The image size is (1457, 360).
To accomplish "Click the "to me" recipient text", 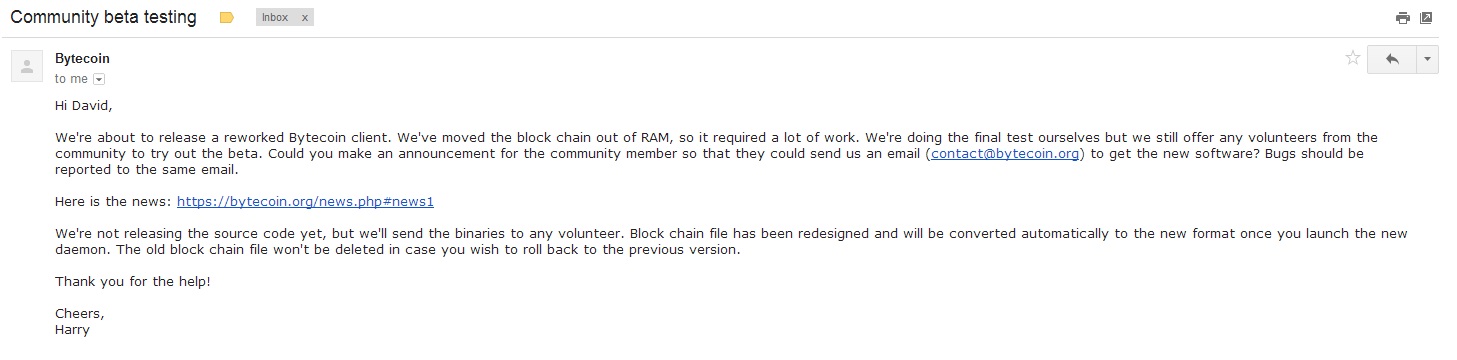I will click(71, 79).
